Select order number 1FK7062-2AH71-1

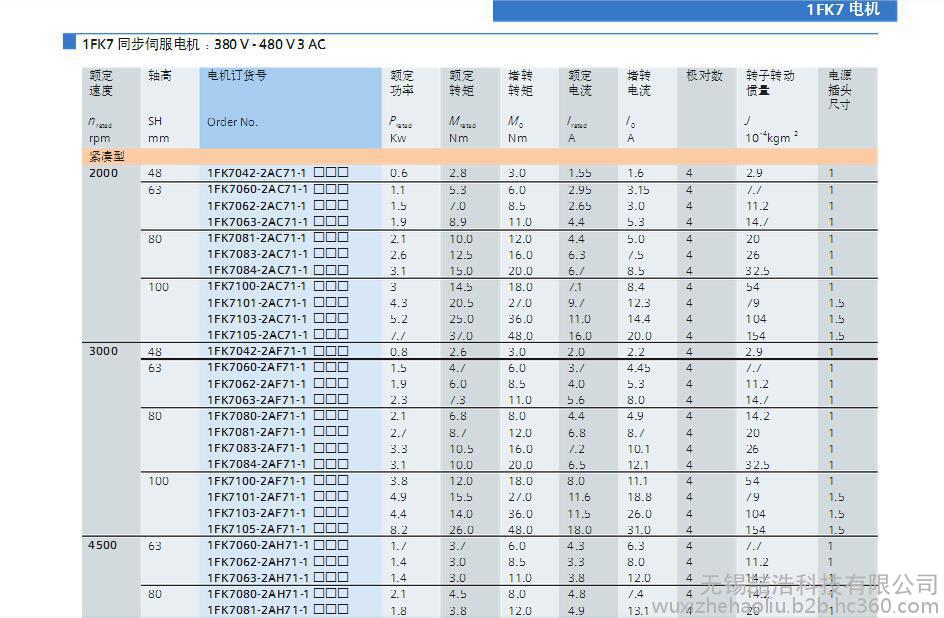(x=258, y=562)
